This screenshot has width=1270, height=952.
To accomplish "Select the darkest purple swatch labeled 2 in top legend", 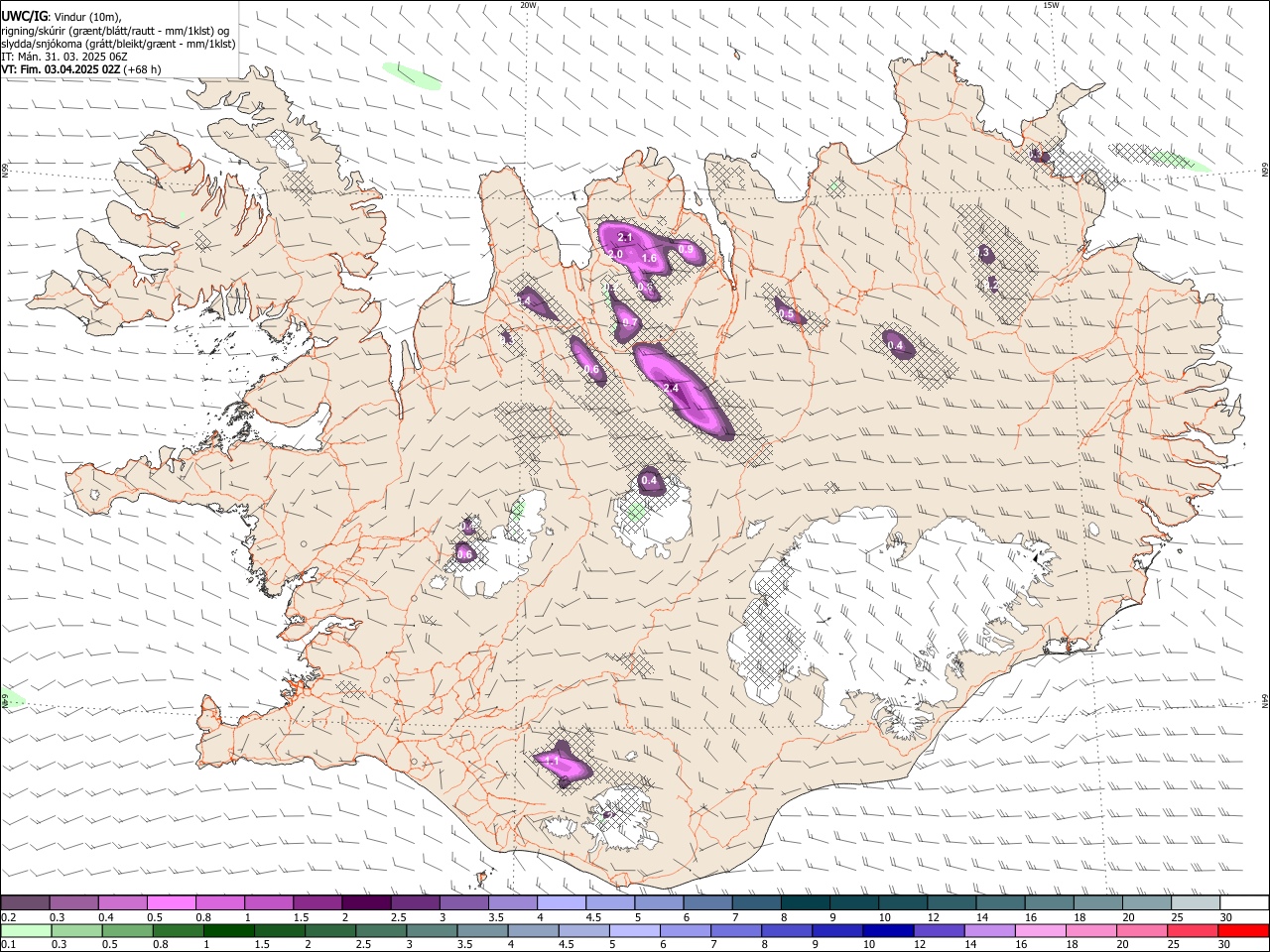I will tap(365, 902).
